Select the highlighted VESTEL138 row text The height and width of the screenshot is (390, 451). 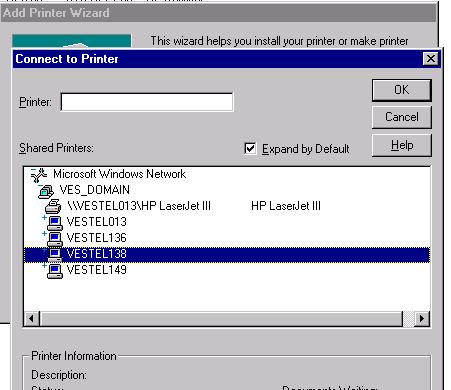(97, 254)
